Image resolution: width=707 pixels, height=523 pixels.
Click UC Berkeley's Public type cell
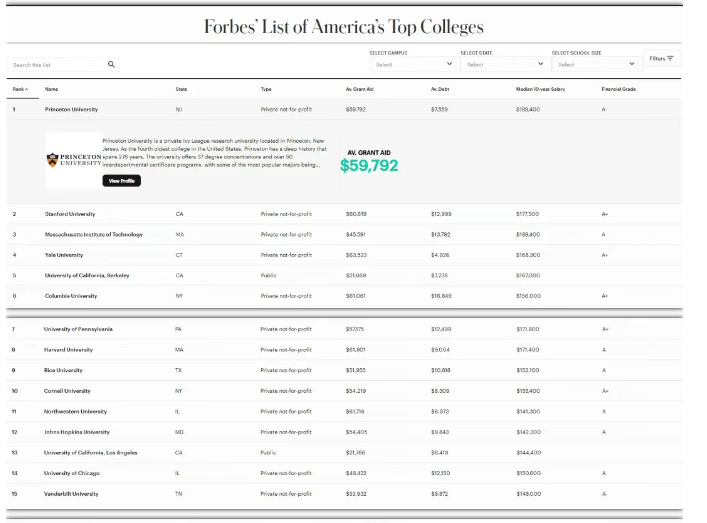268,275
